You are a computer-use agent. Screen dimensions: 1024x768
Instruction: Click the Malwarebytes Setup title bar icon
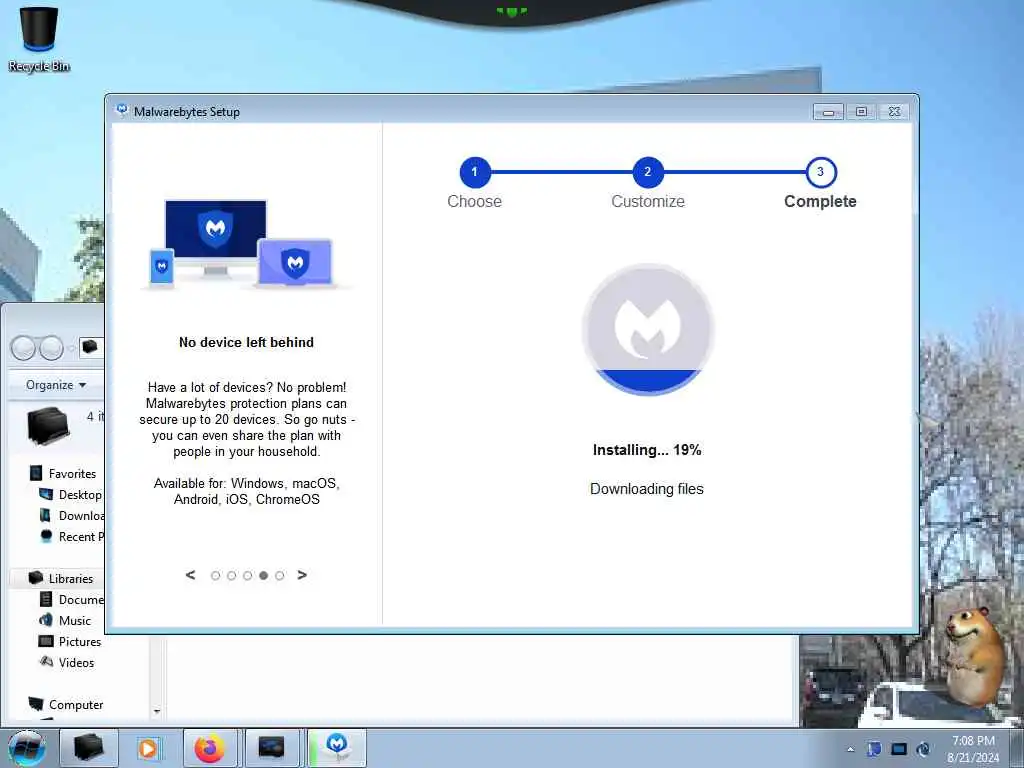(x=121, y=110)
